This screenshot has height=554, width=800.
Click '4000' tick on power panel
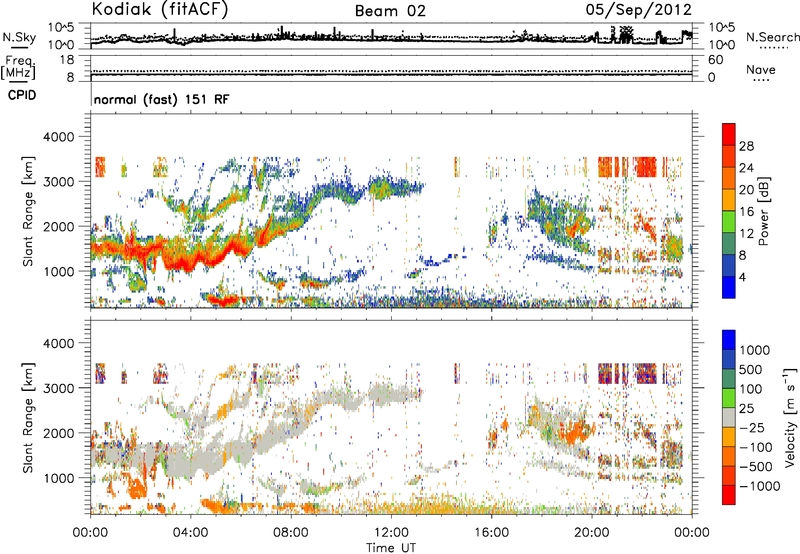pyautogui.click(x=59, y=137)
